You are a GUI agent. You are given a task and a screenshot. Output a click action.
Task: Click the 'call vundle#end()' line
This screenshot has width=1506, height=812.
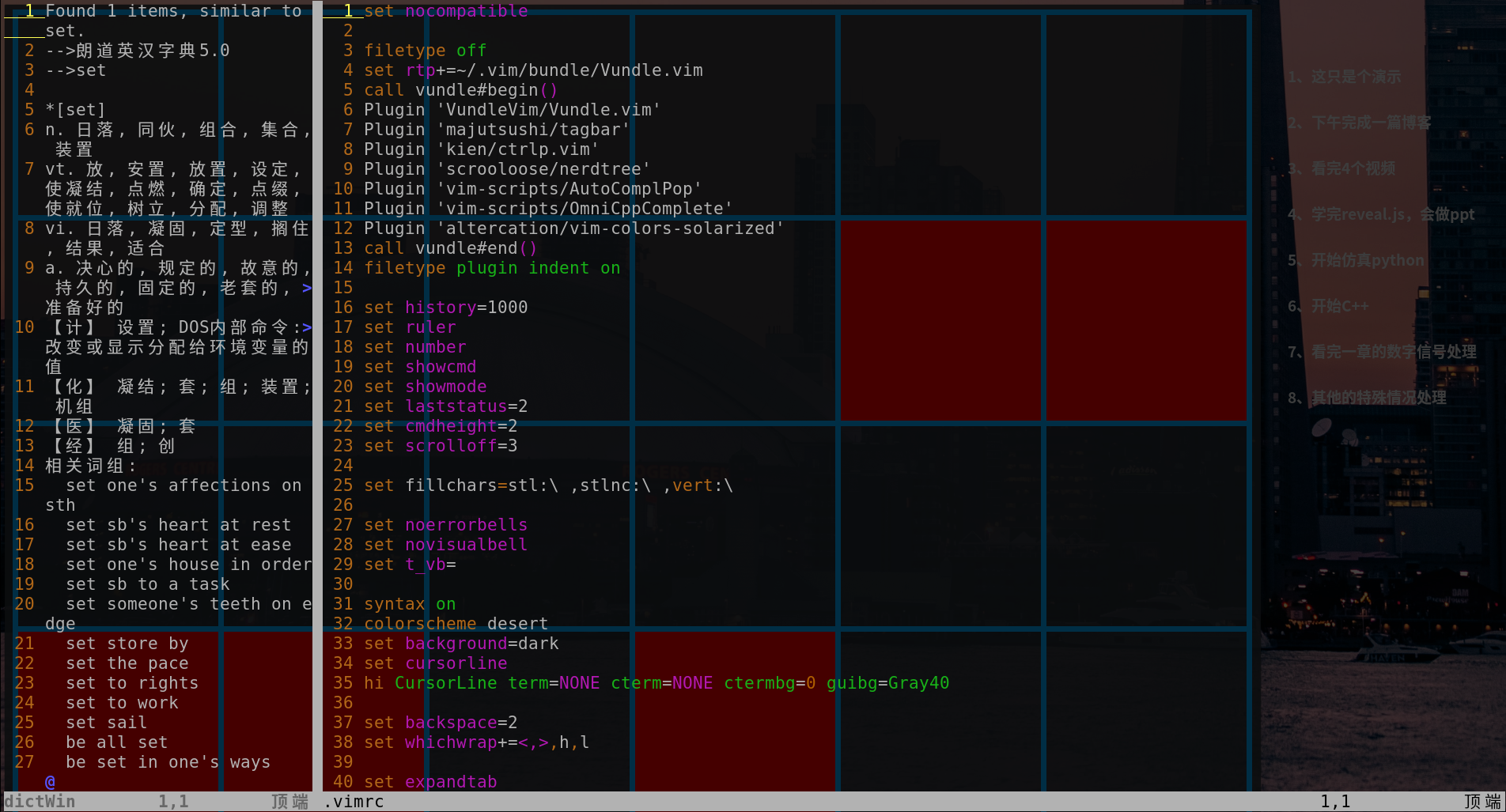[x=451, y=248]
